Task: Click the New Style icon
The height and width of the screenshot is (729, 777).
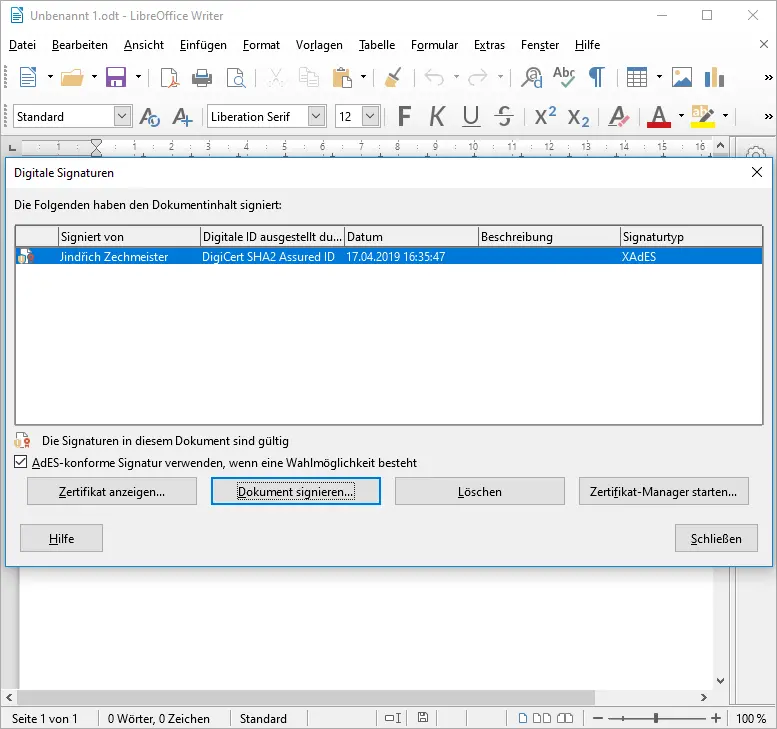Action: [182, 117]
